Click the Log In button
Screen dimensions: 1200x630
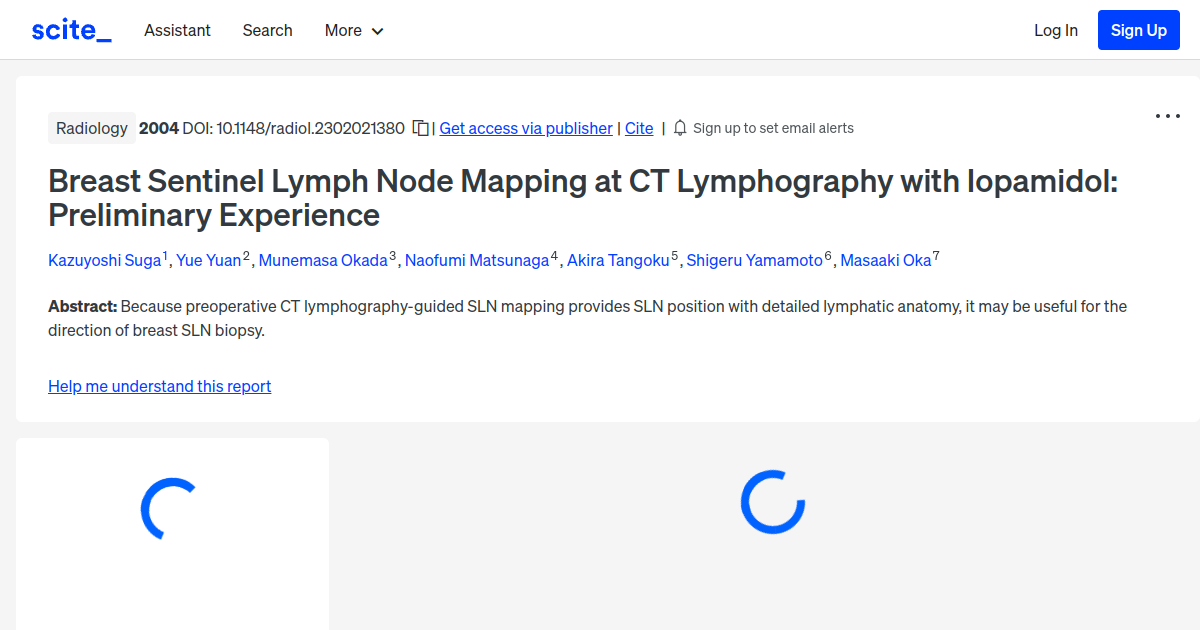1055,30
